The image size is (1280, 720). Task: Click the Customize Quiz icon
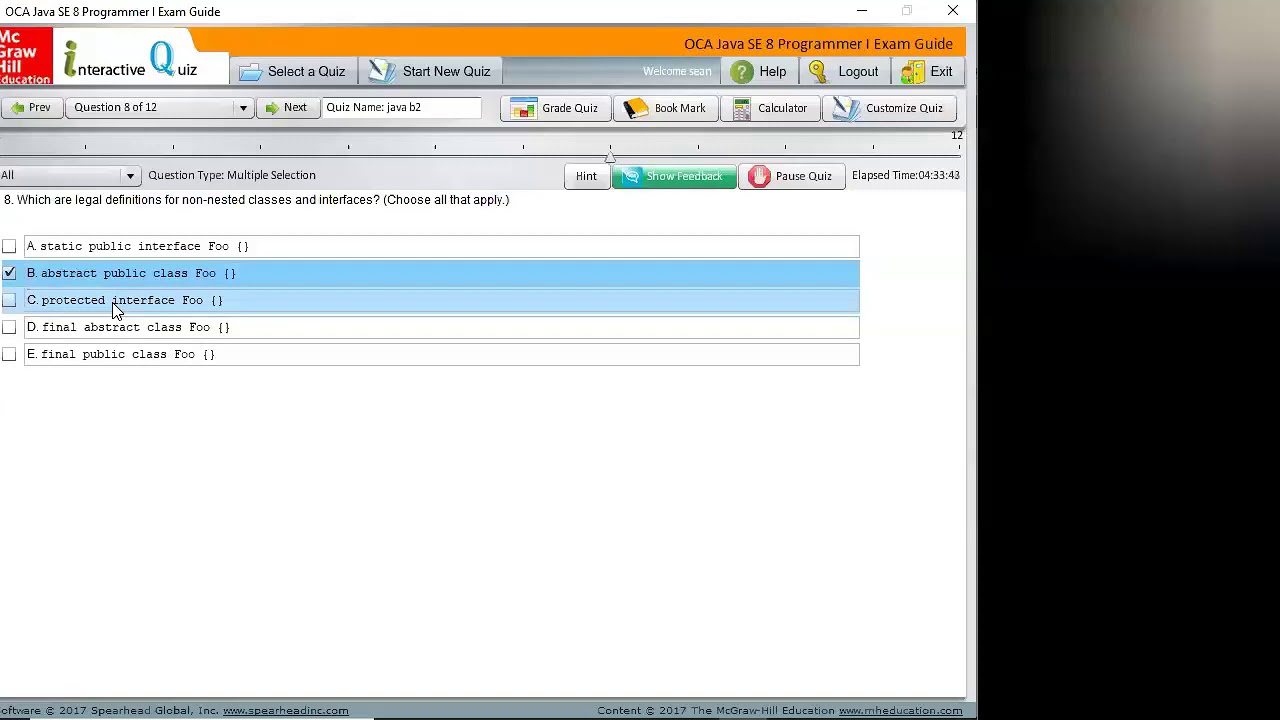pyautogui.click(x=846, y=108)
